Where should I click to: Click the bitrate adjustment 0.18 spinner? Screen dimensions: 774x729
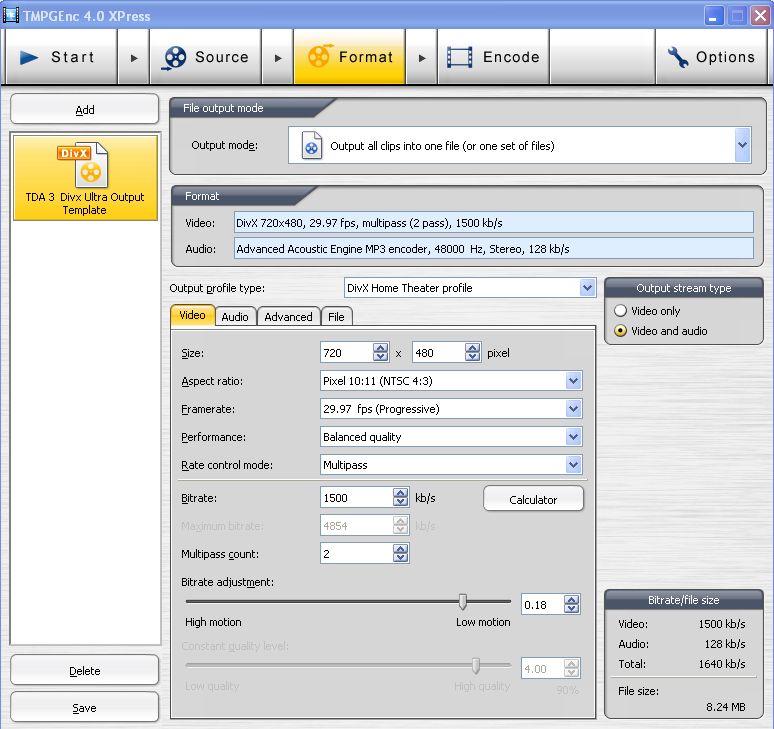[572, 604]
